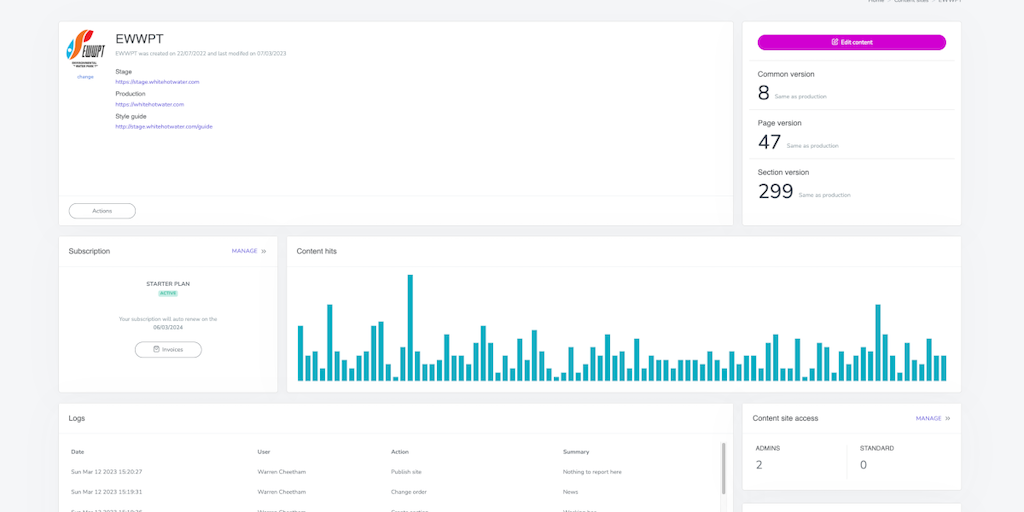Click the green ACTIVE status badge
Screen dimensions: 1024x512
point(168,293)
